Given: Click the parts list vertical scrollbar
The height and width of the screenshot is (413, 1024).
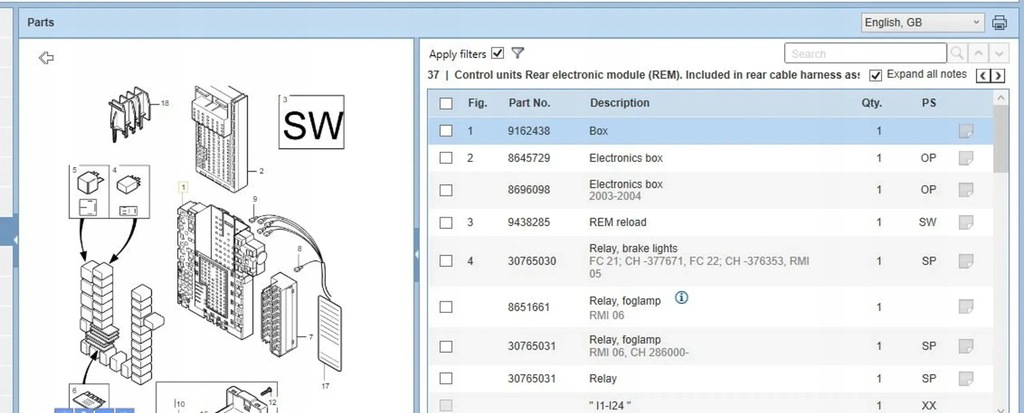Looking at the screenshot, I should point(1000,140).
